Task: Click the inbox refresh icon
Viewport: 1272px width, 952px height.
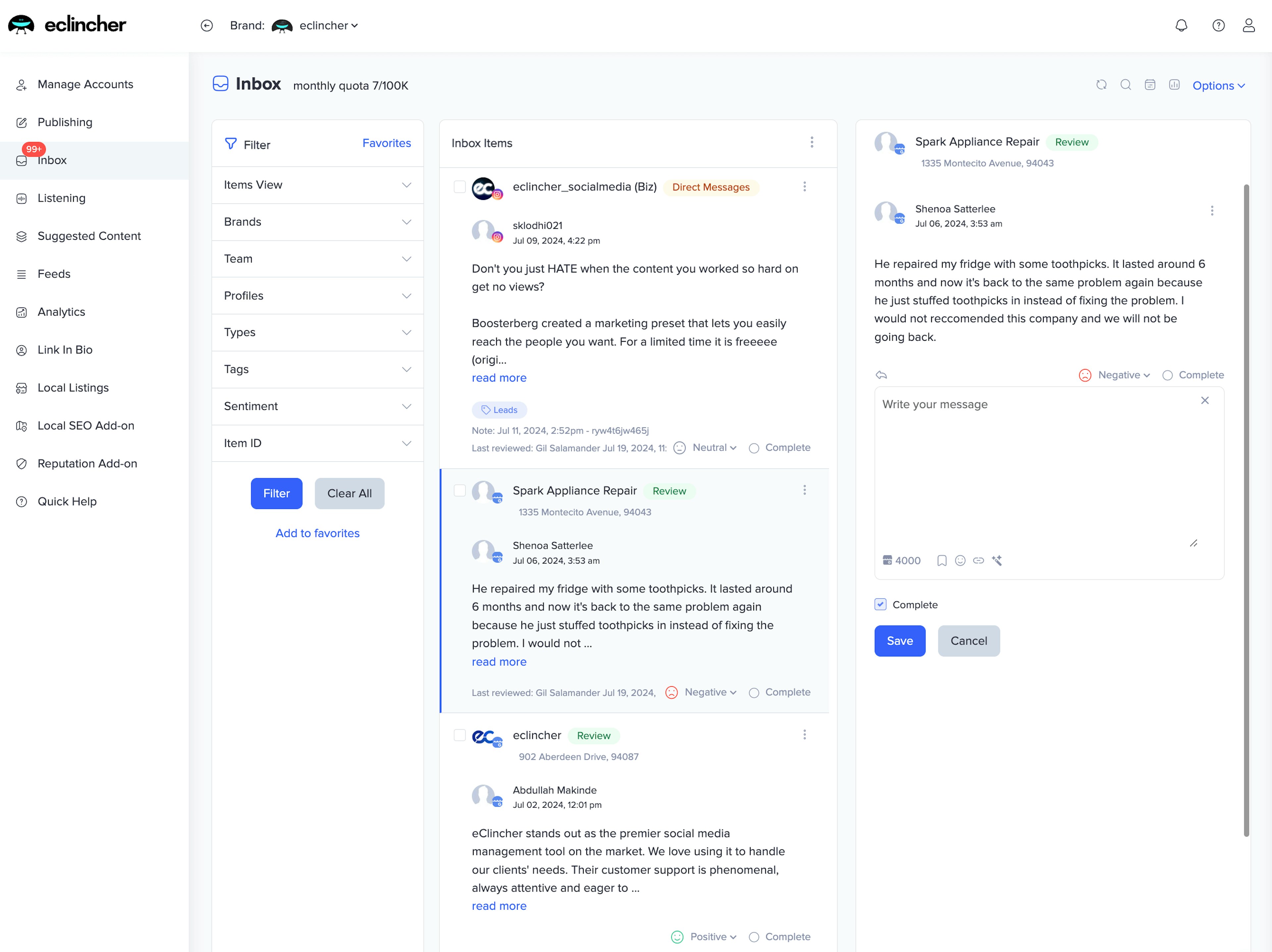Action: click(1101, 84)
